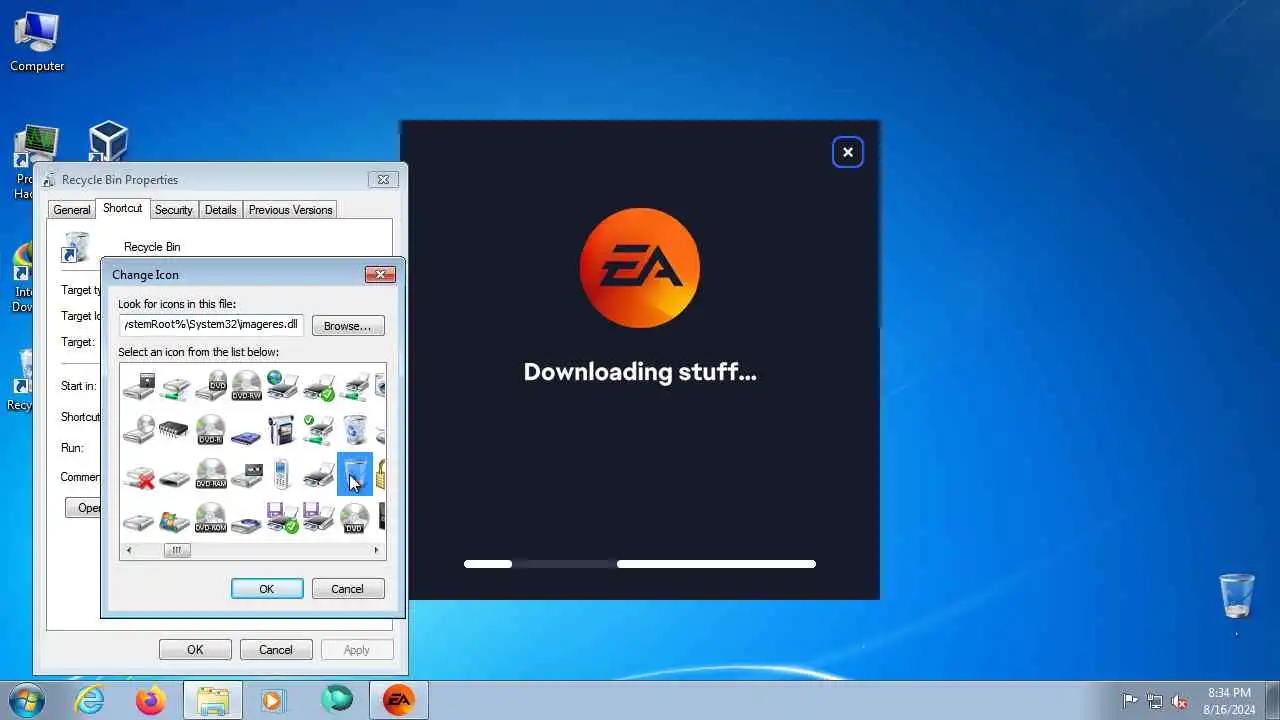Close the EA downloading window

[848, 152]
